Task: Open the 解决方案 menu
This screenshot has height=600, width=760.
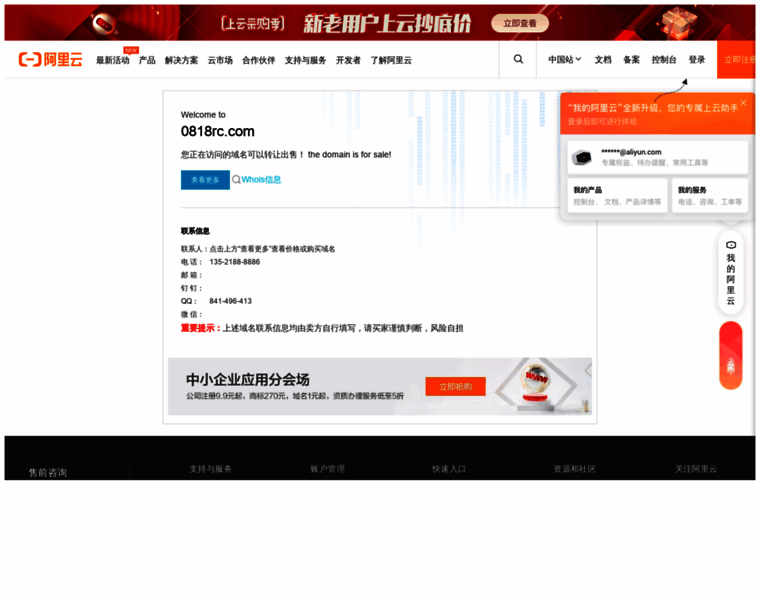Action: (x=181, y=60)
